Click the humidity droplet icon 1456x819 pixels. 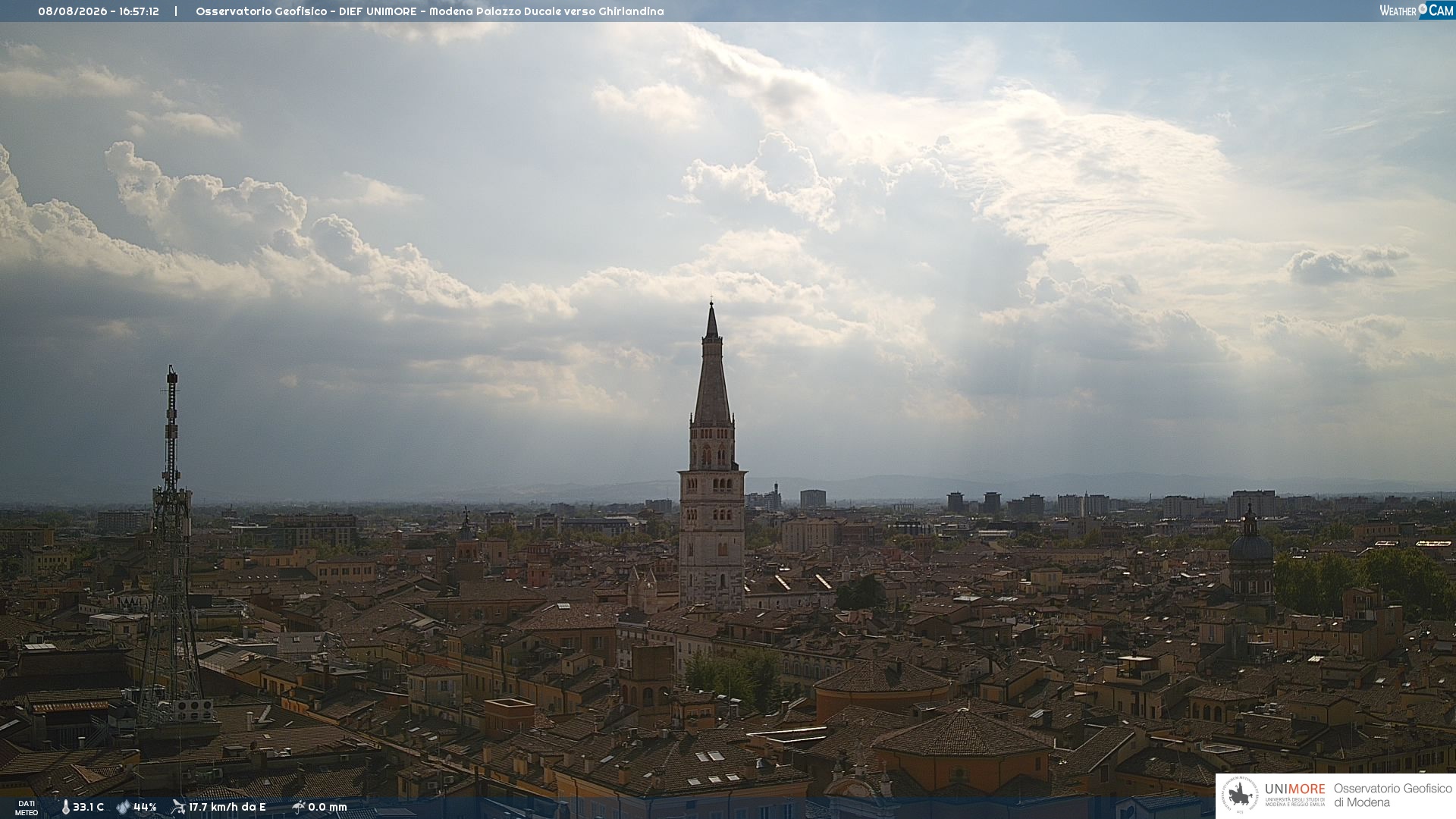click(123, 808)
